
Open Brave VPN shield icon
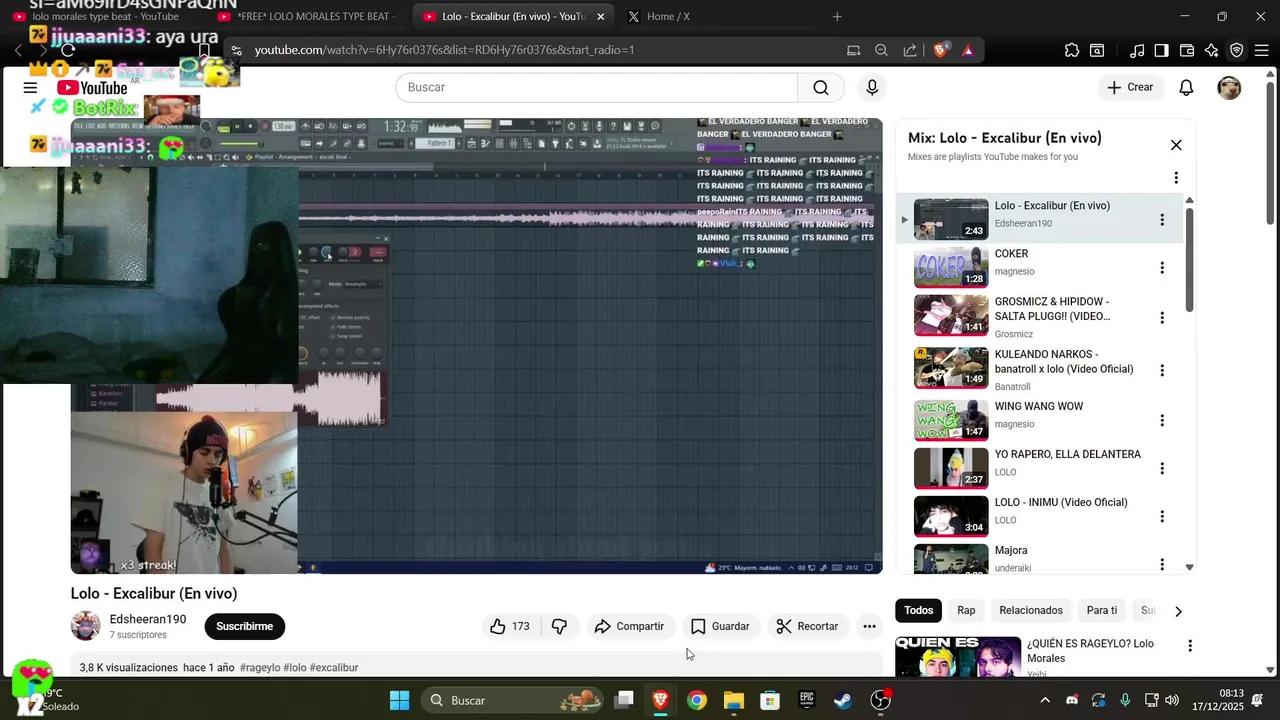pos(1236,50)
